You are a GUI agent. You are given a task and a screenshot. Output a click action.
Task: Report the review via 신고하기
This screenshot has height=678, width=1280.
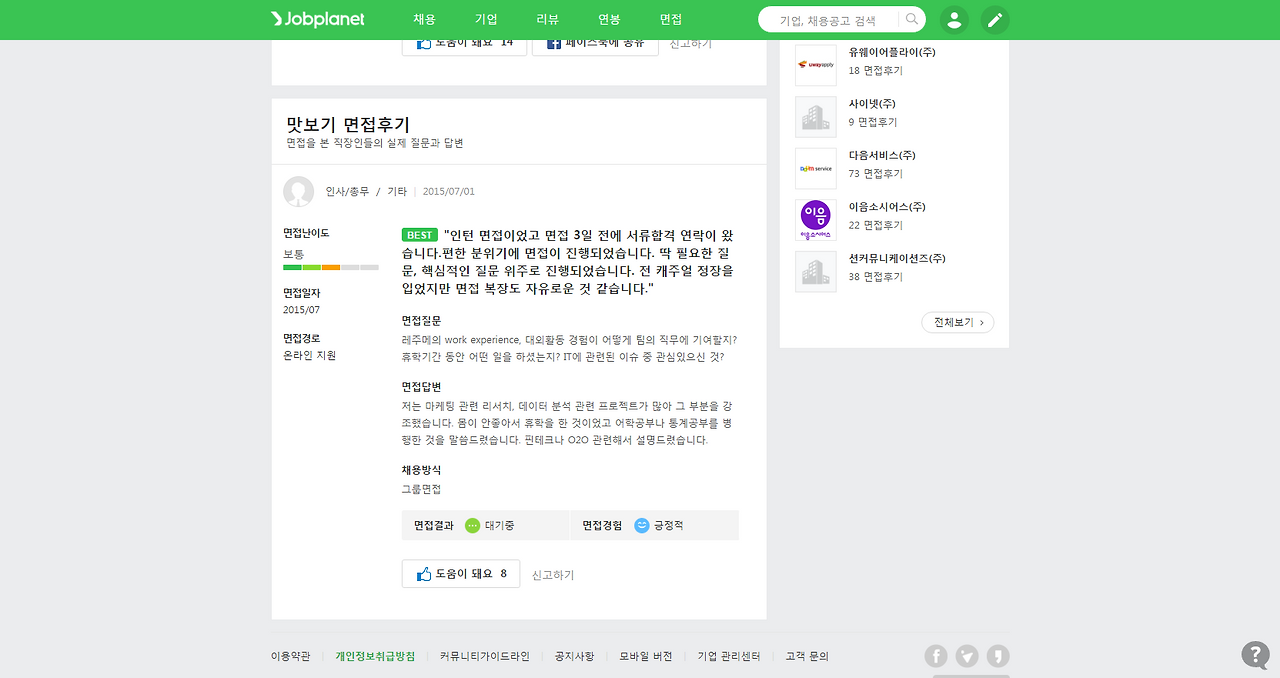pyautogui.click(x=551, y=573)
